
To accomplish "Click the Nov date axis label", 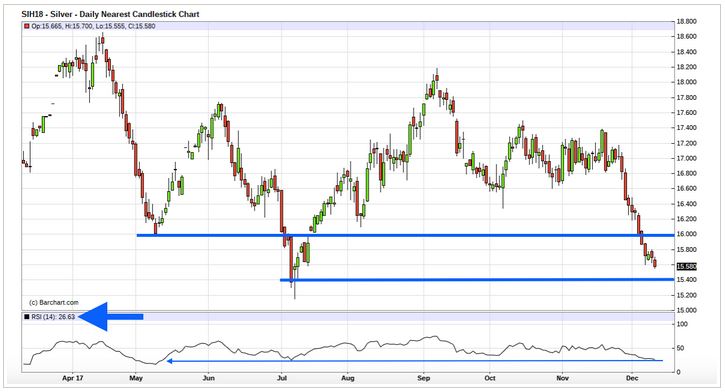I will pos(562,378).
